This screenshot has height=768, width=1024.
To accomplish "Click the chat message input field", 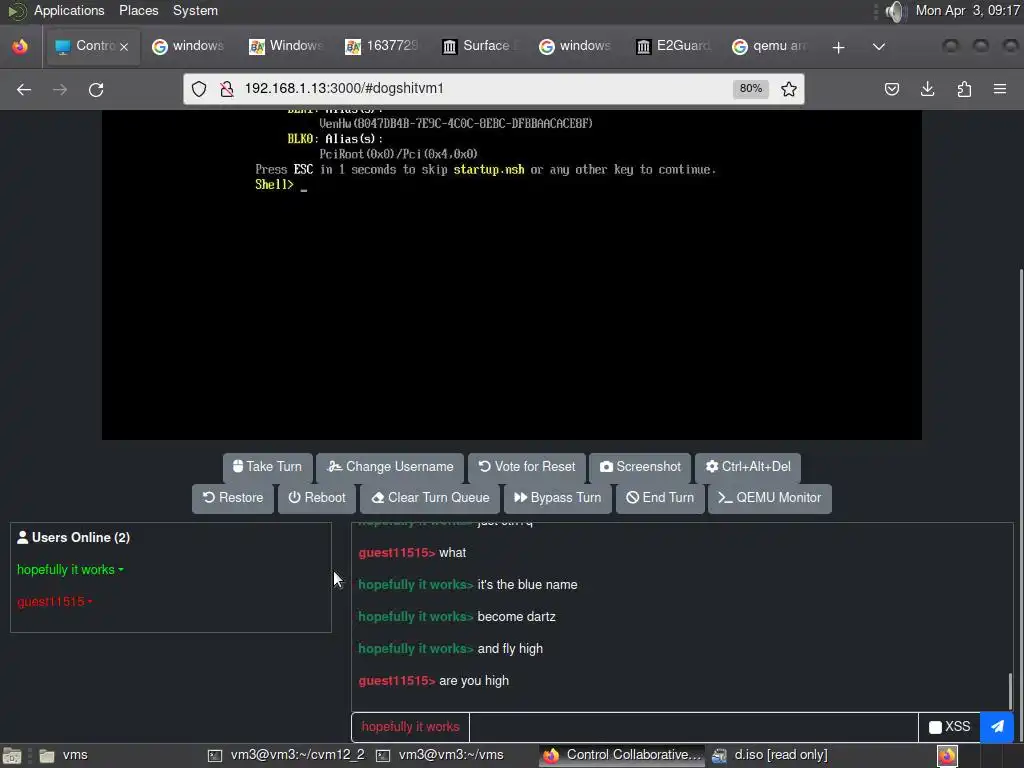I will point(694,727).
